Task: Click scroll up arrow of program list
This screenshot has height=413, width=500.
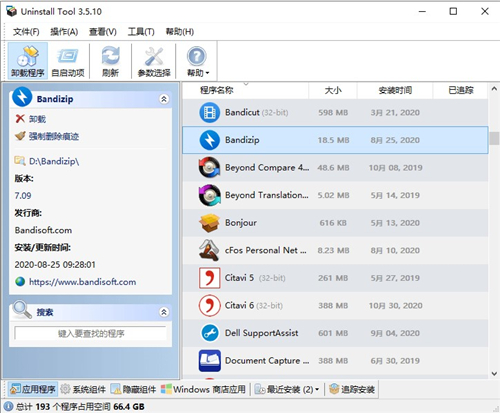Action: [x=494, y=89]
